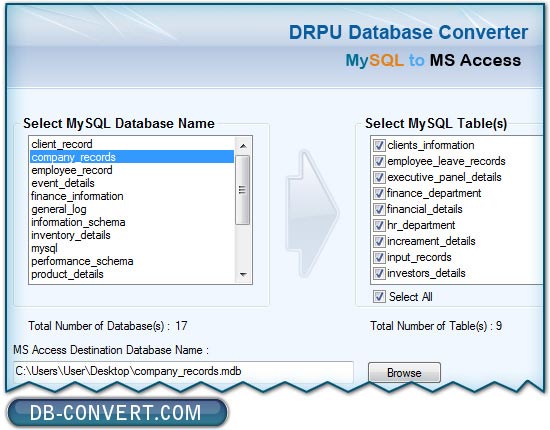Click the Browse button

pos(404,372)
